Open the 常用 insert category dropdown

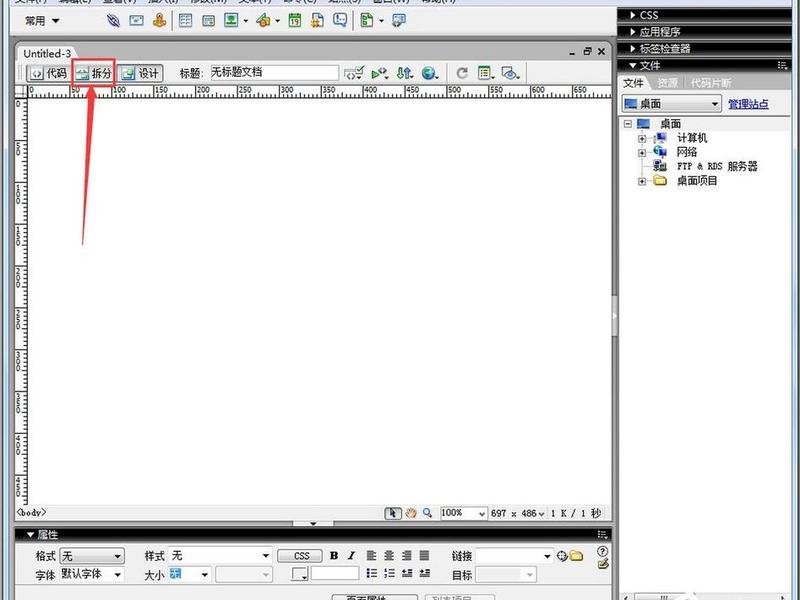pyautogui.click(x=42, y=21)
